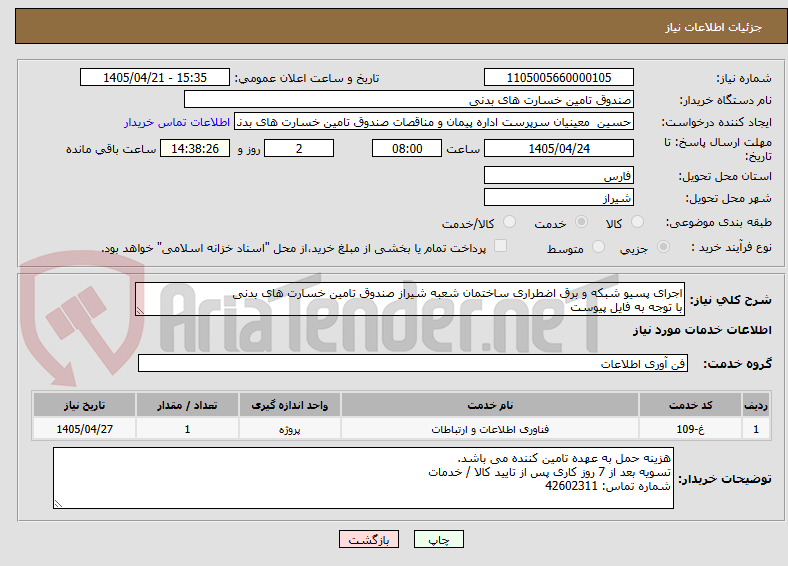Click the بازگشت back button
Screen dimensions: 788x566
point(369,539)
